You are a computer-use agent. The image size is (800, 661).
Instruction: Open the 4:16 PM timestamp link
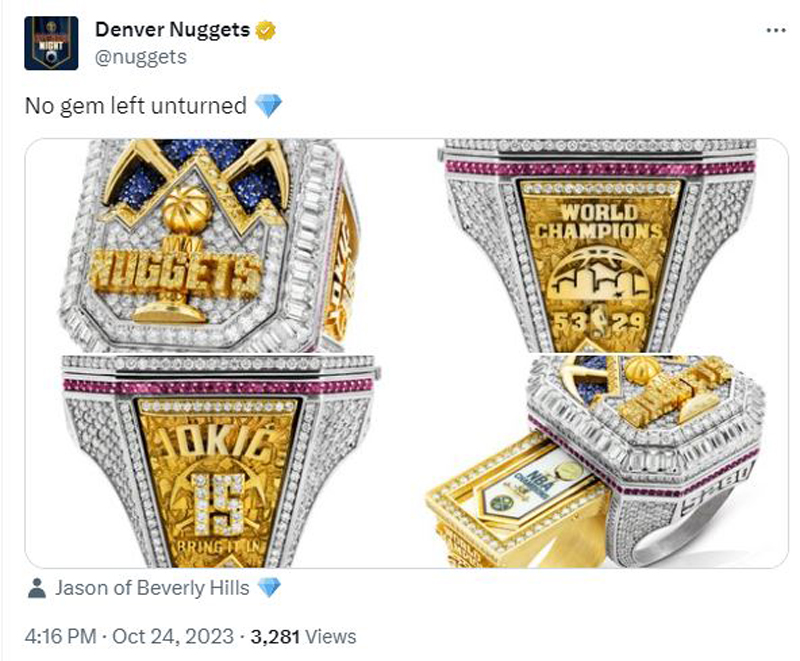click(60, 636)
